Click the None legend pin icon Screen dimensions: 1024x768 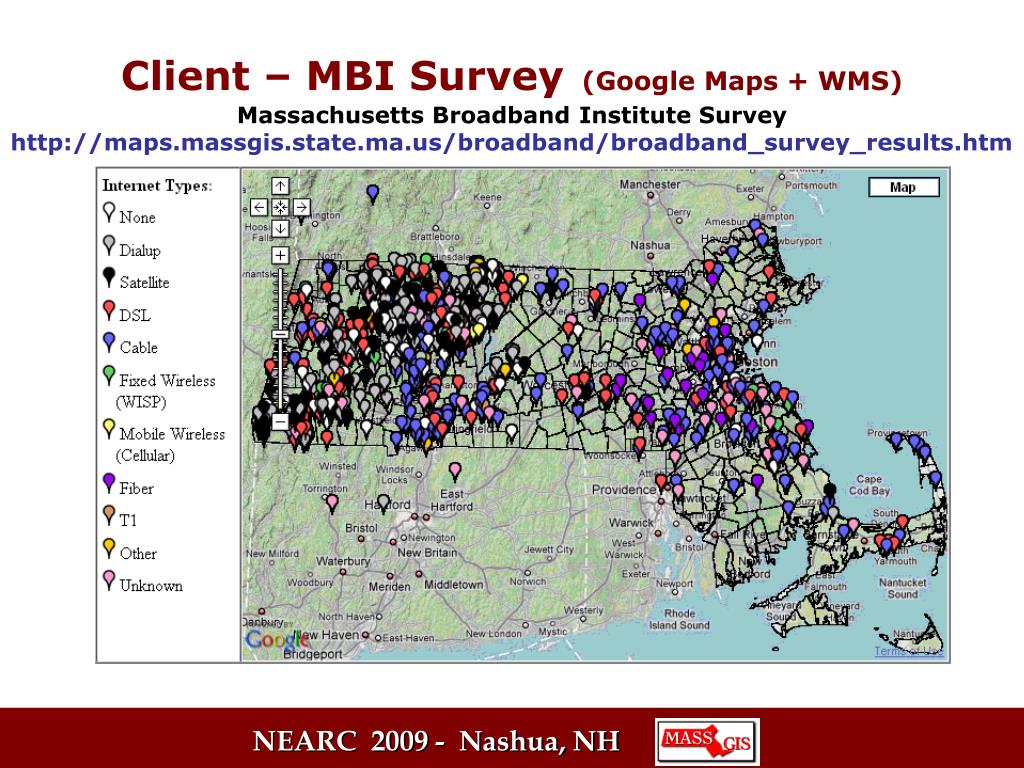(109, 212)
